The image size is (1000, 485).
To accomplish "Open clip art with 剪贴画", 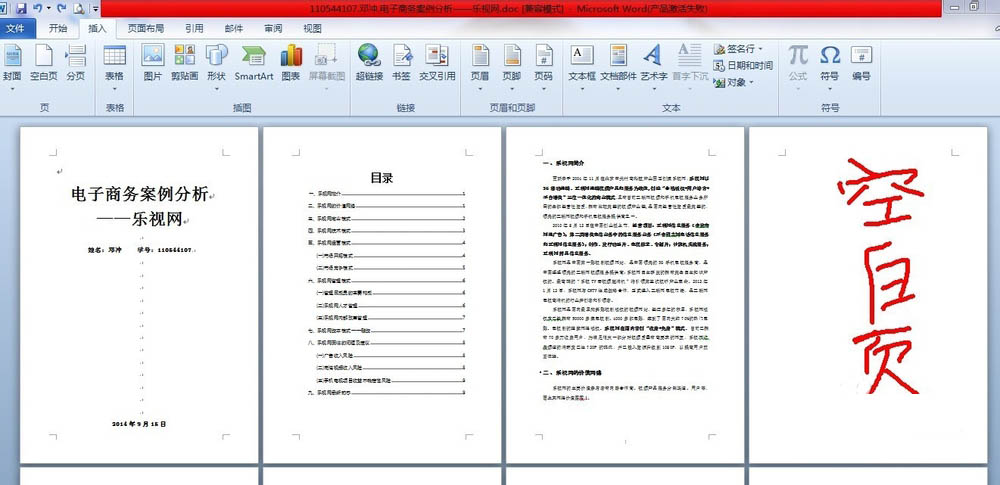I will point(184,63).
